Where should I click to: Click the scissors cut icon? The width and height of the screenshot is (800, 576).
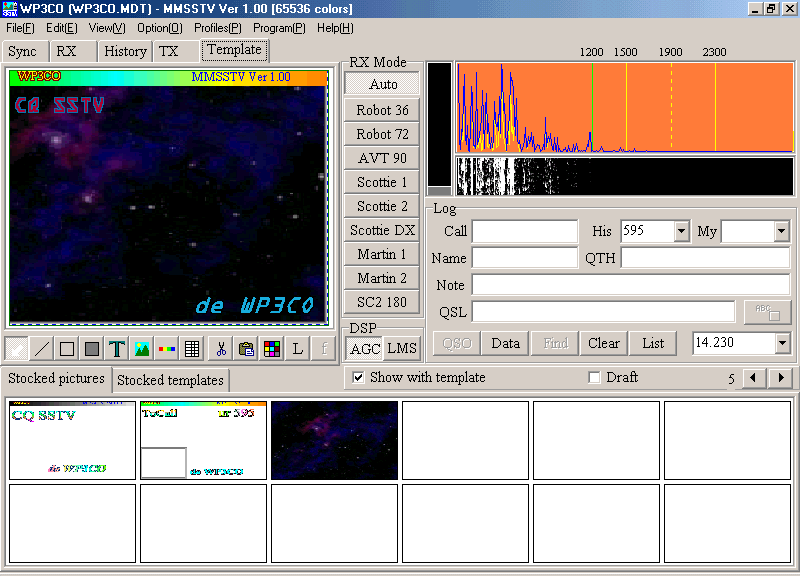click(x=220, y=349)
